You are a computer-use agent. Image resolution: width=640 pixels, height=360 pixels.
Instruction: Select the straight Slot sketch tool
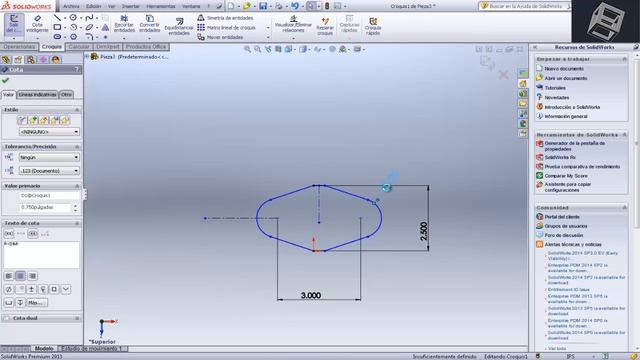(57, 37)
